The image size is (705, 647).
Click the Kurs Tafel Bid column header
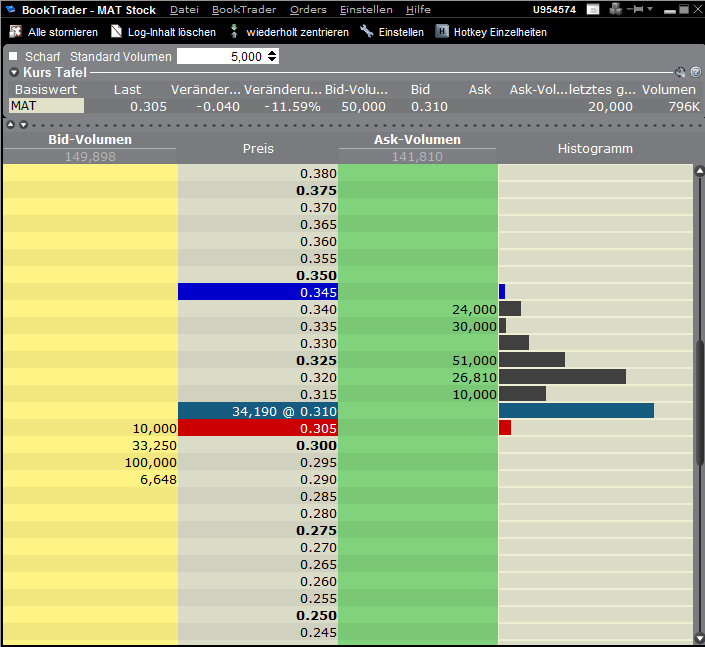click(x=420, y=89)
